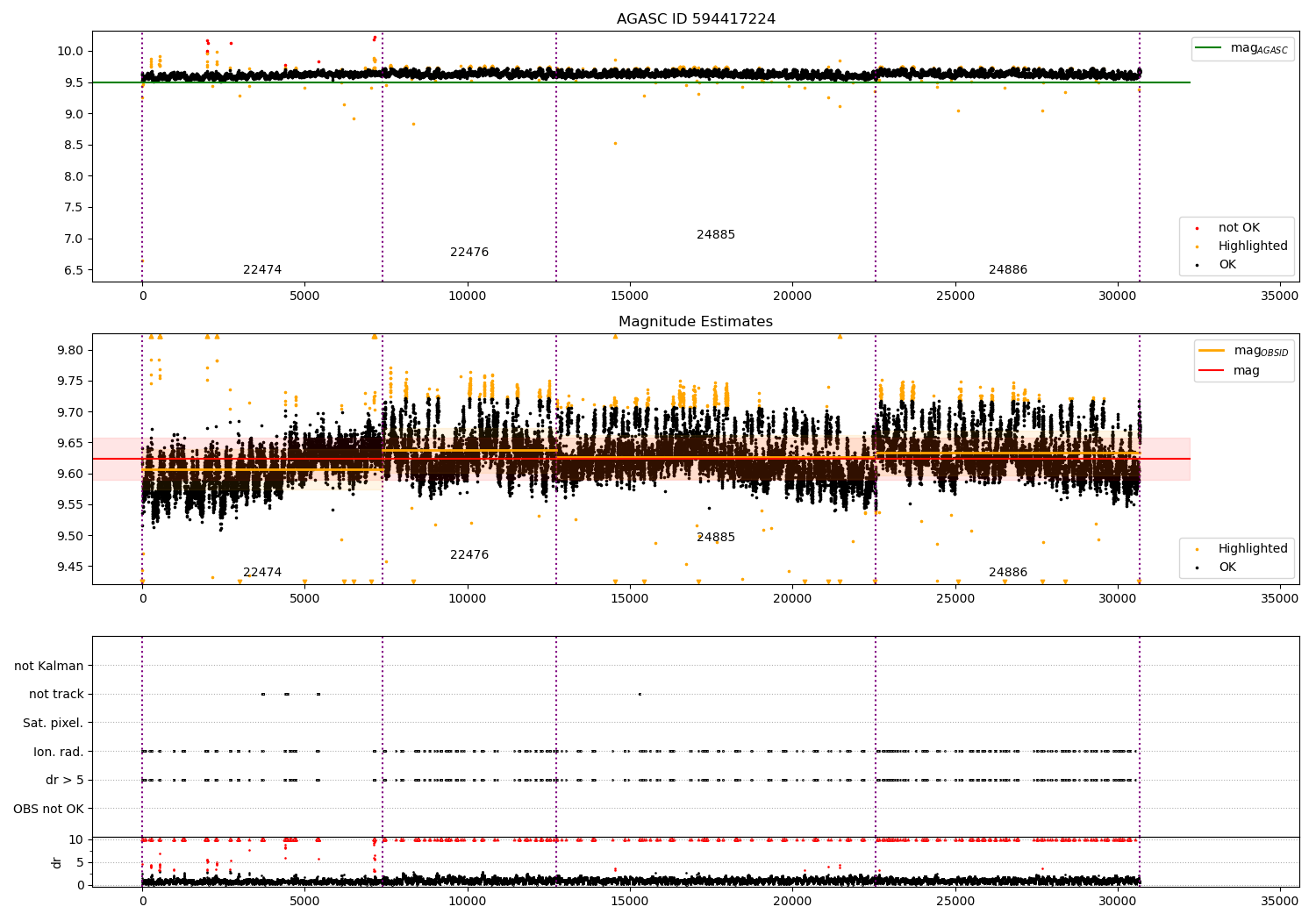Click the 'AGASC ID 594417224' plot title
This screenshot has height=921, width=1316.
(x=696, y=19)
